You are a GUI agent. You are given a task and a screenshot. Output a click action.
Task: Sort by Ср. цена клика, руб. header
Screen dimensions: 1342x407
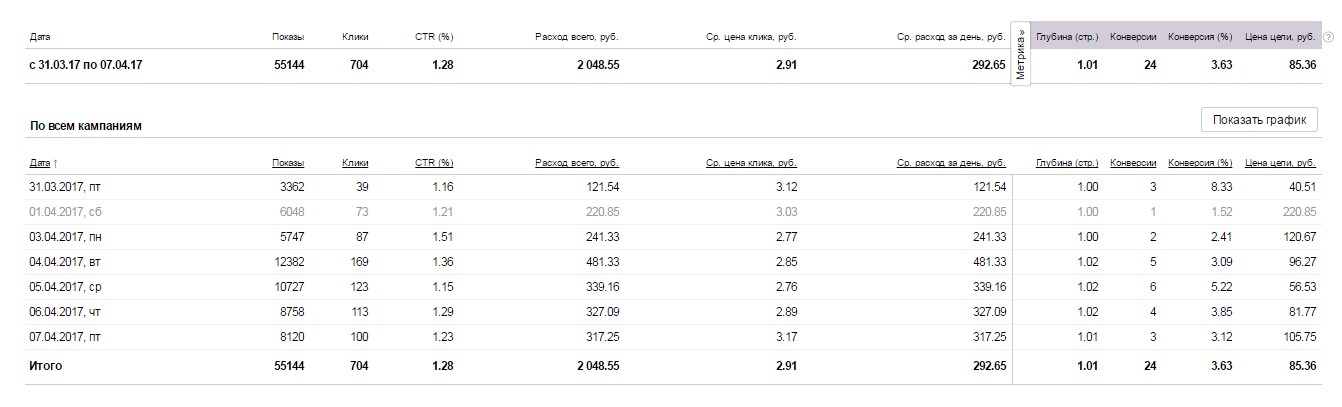pyautogui.click(x=751, y=162)
